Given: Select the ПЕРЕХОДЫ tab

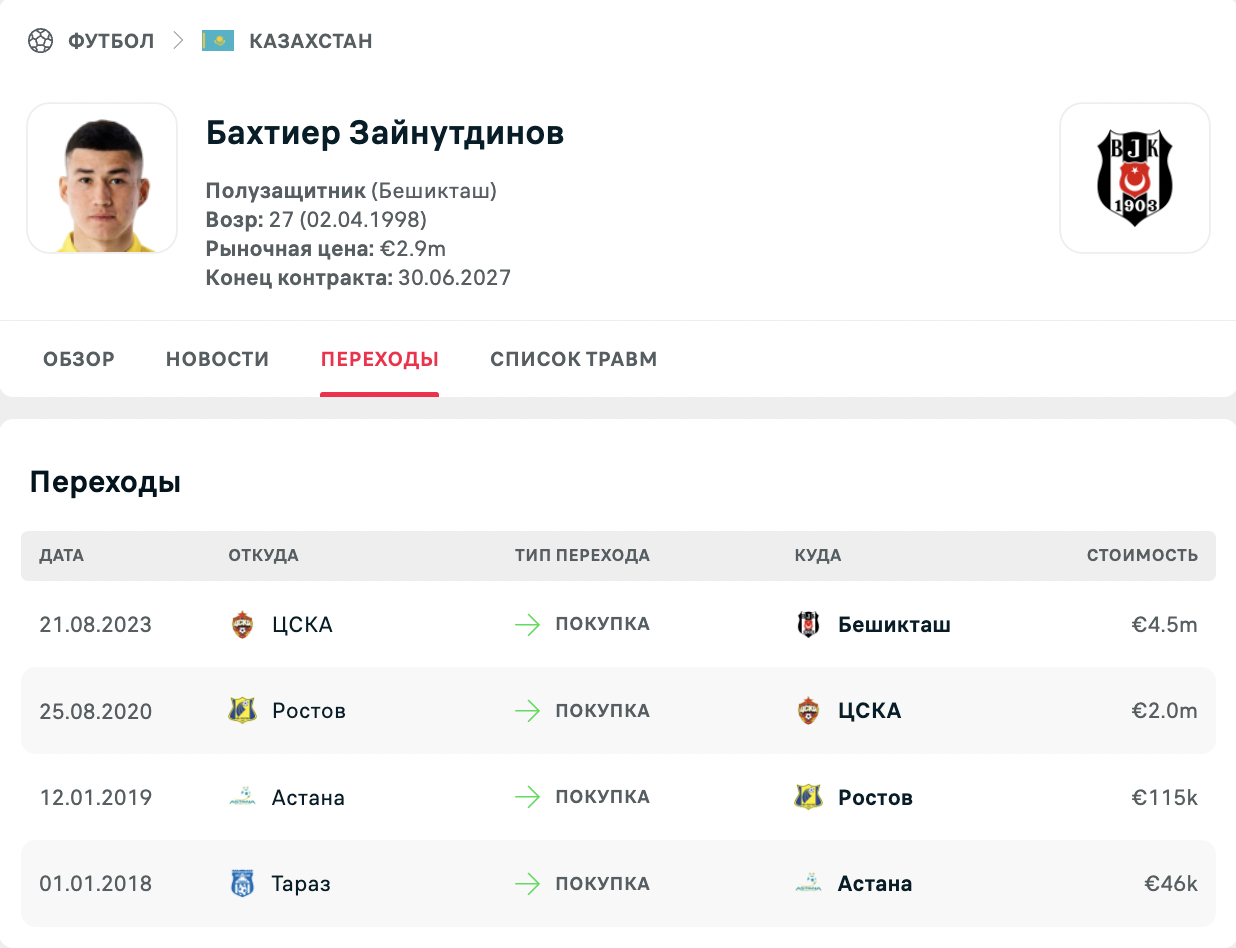Looking at the screenshot, I should point(379,359).
